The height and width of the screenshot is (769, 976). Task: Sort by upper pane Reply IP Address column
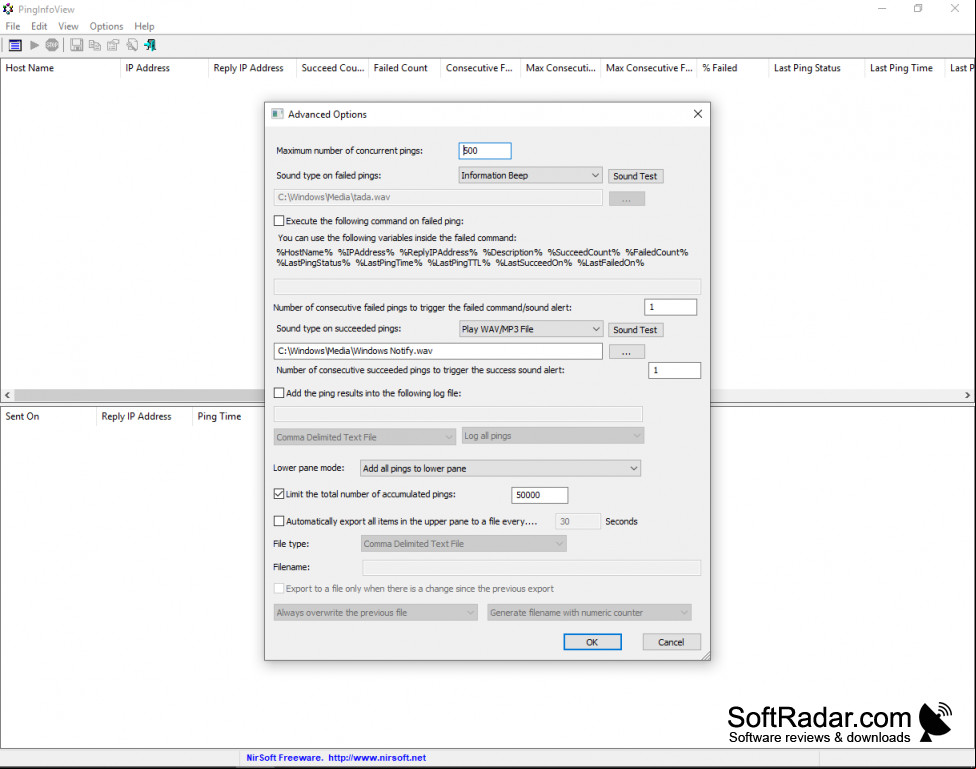252,68
